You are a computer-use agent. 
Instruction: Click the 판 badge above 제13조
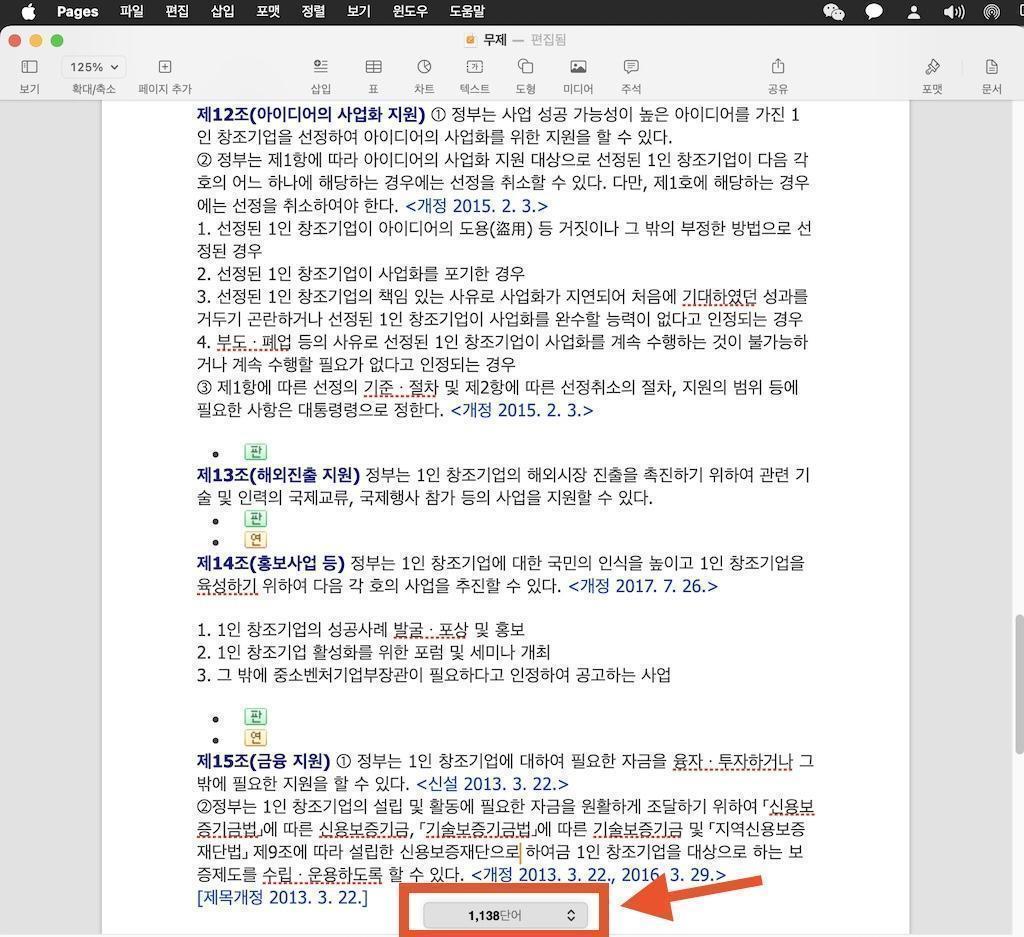click(x=255, y=452)
